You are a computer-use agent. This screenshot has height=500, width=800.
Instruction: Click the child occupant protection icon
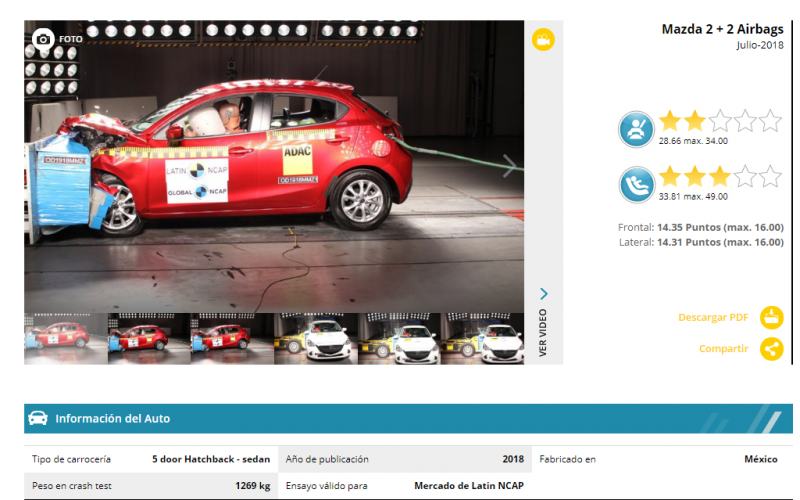point(634,183)
